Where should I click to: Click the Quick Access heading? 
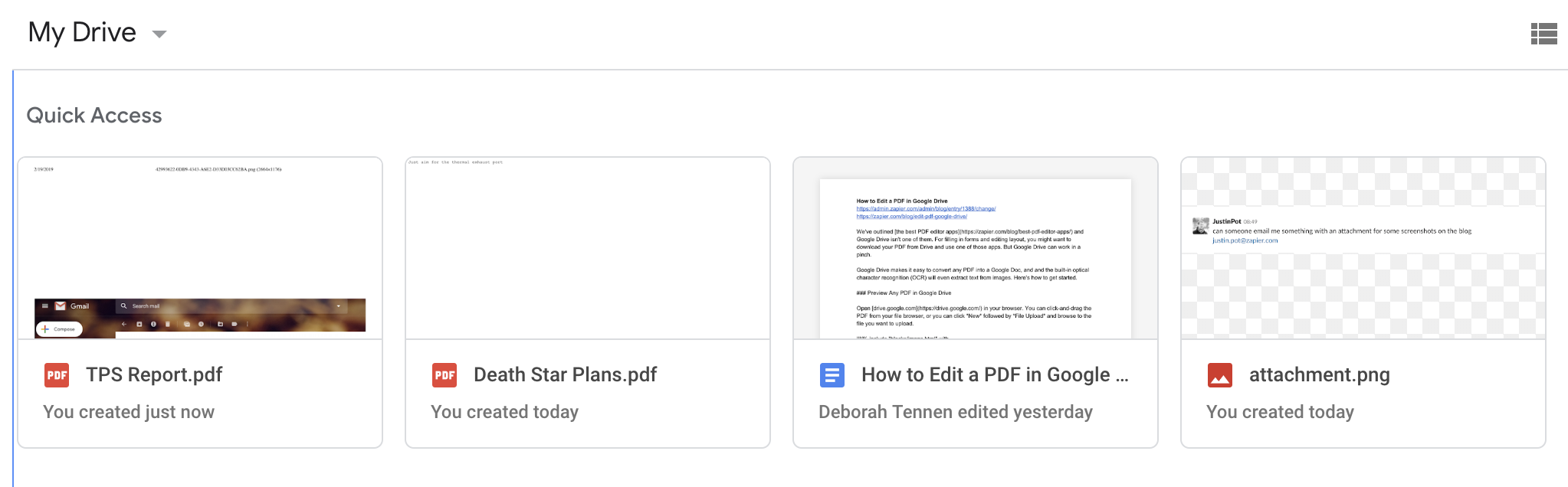pyautogui.click(x=94, y=115)
